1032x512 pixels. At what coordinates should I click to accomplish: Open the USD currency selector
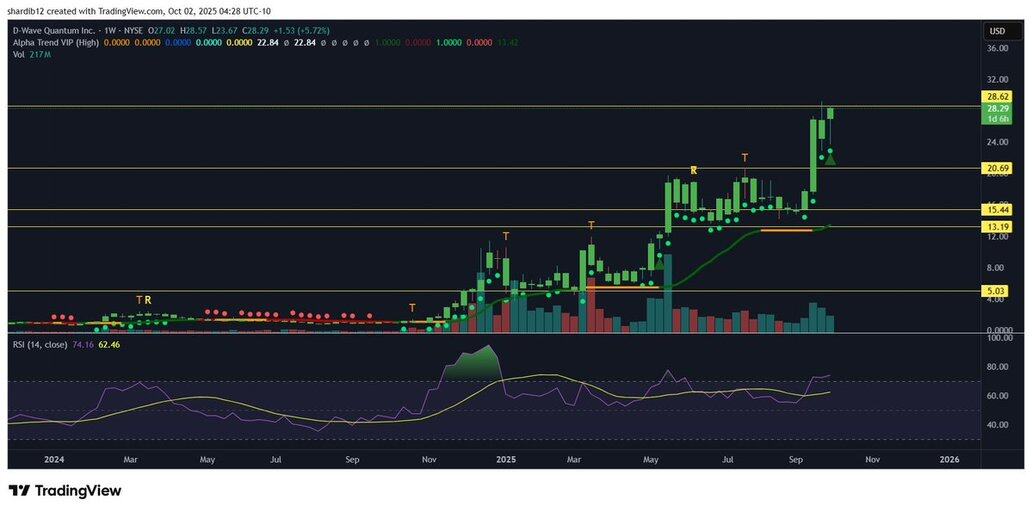pyautogui.click(x=996, y=32)
